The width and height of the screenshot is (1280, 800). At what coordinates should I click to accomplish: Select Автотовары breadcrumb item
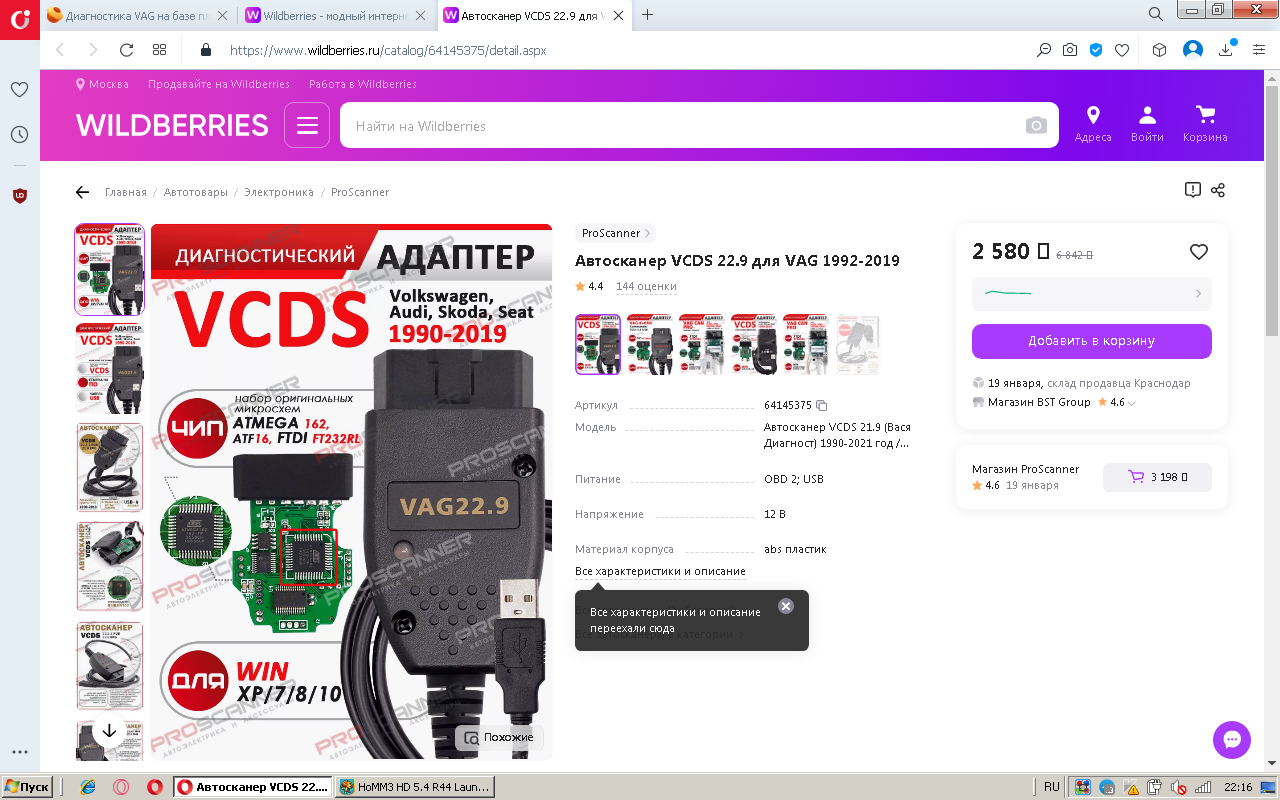pos(196,192)
